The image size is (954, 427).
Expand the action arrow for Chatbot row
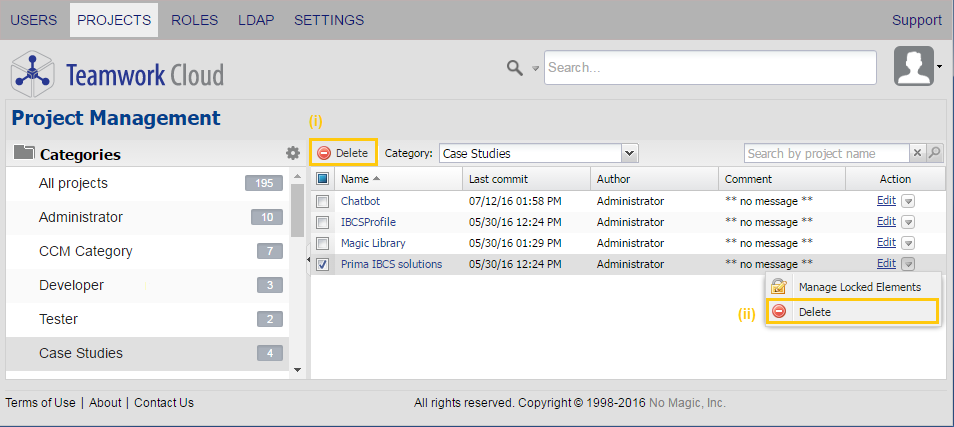pyautogui.click(x=908, y=200)
